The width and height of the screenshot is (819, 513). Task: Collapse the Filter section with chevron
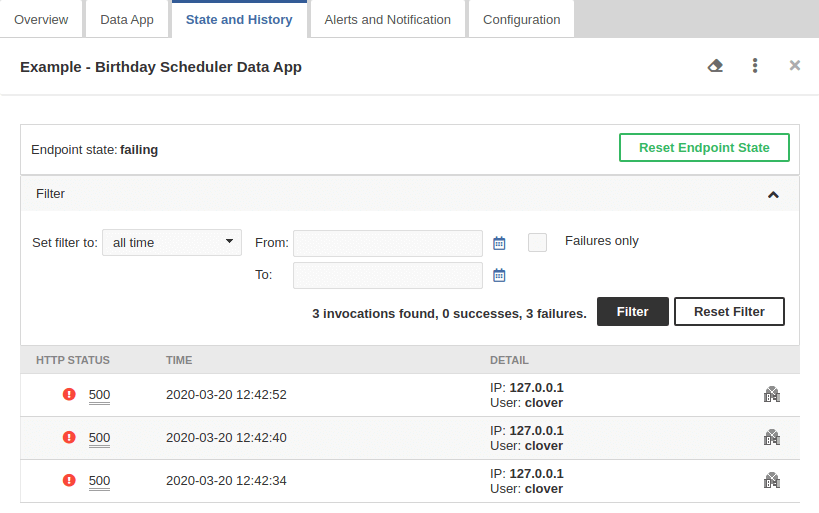pyautogui.click(x=773, y=194)
